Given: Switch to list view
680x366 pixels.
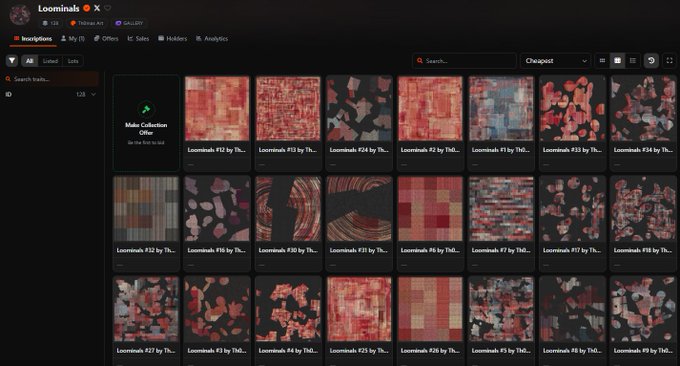Looking at the screenshot, I should point(633,61).
